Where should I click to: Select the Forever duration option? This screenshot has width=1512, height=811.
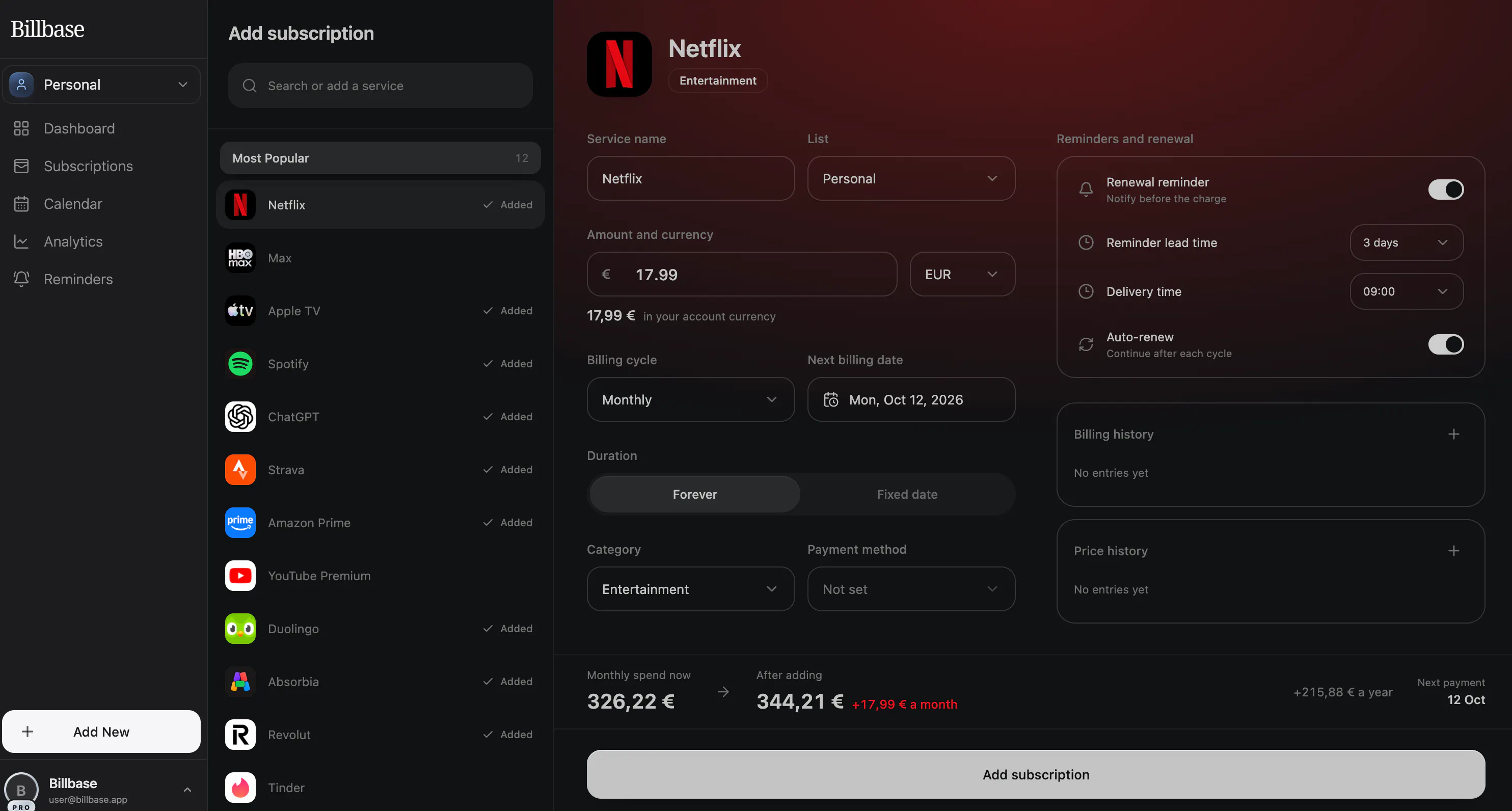tap(694, 494)
